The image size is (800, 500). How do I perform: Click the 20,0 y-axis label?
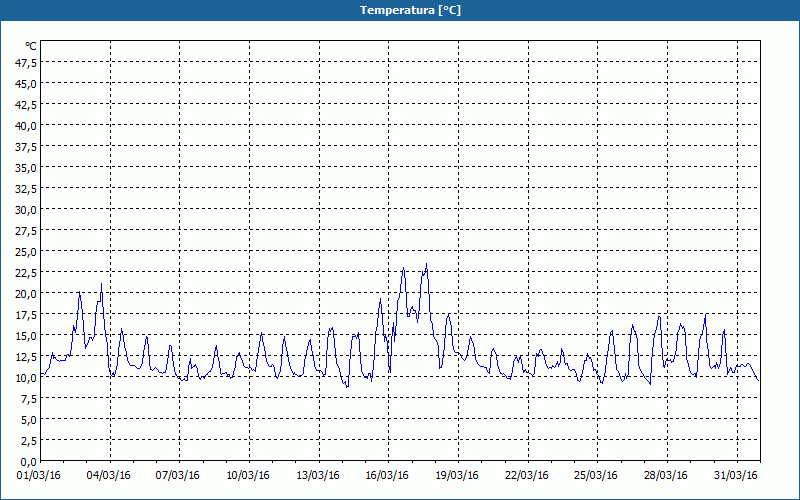point(27,294)
